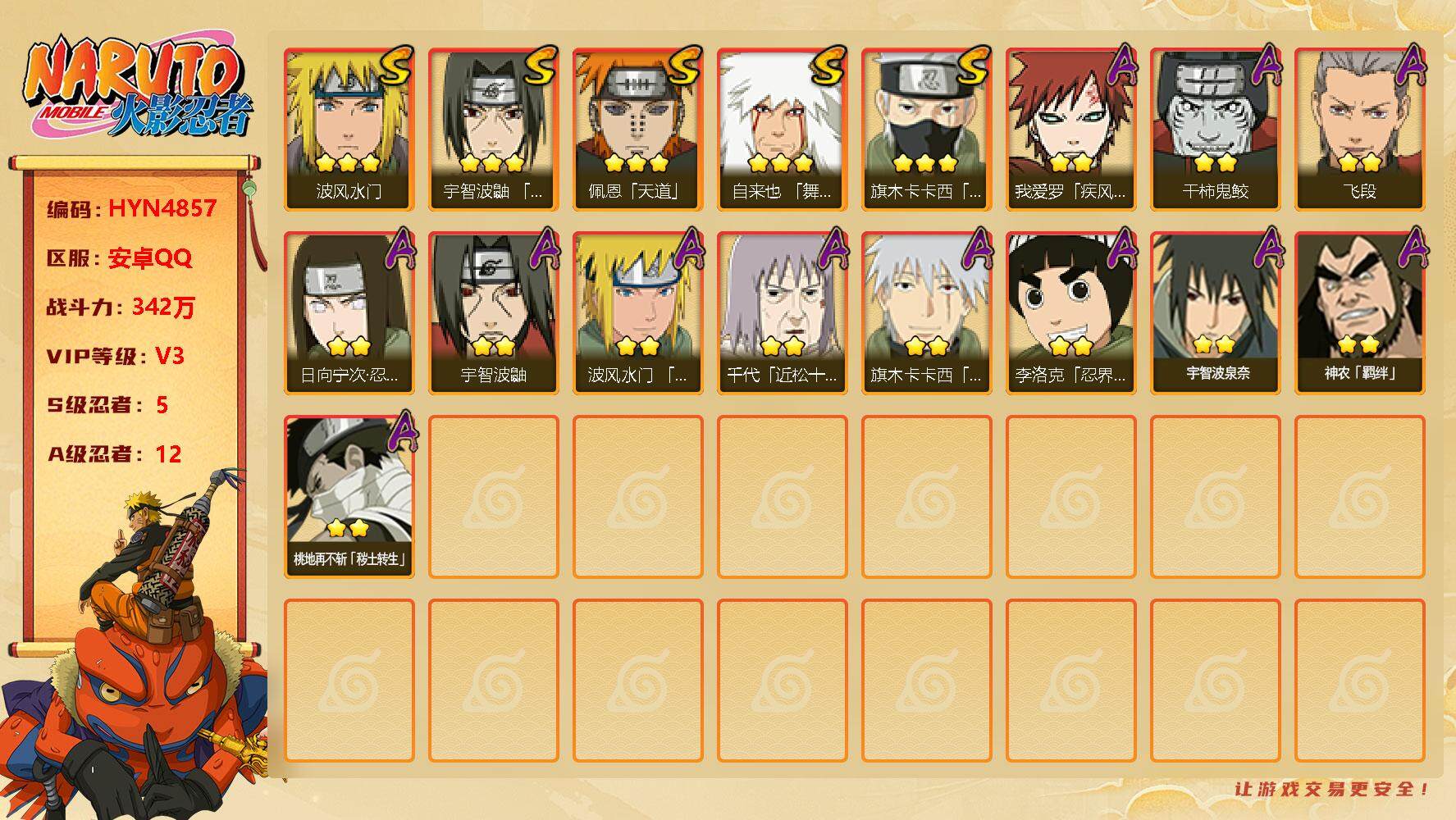
Task: Select the 飞段 A-rank ninja card
Action: [x=1360, y=130]
